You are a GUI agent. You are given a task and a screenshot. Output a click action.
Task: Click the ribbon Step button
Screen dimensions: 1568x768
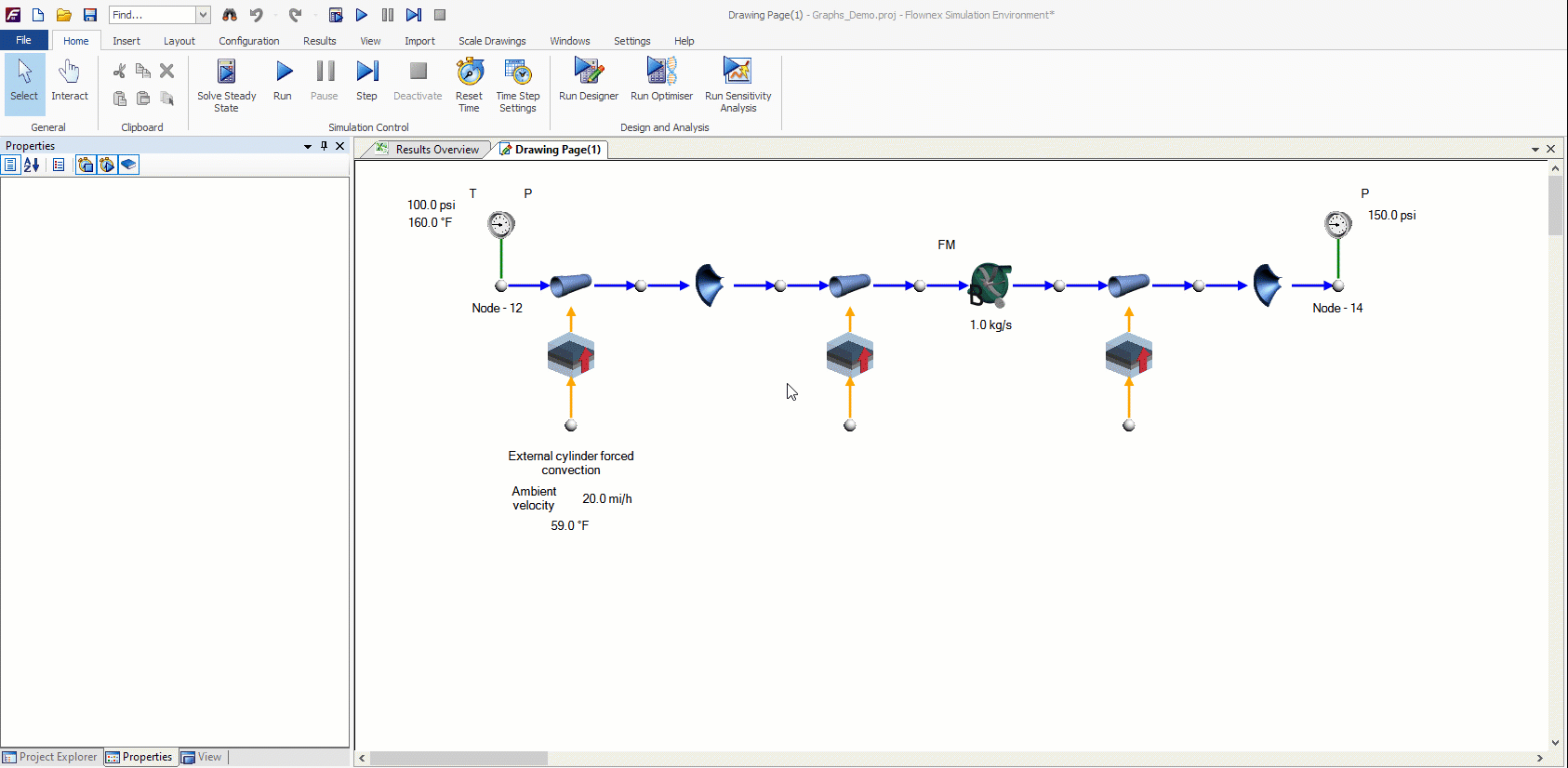(x=367, y=81)
